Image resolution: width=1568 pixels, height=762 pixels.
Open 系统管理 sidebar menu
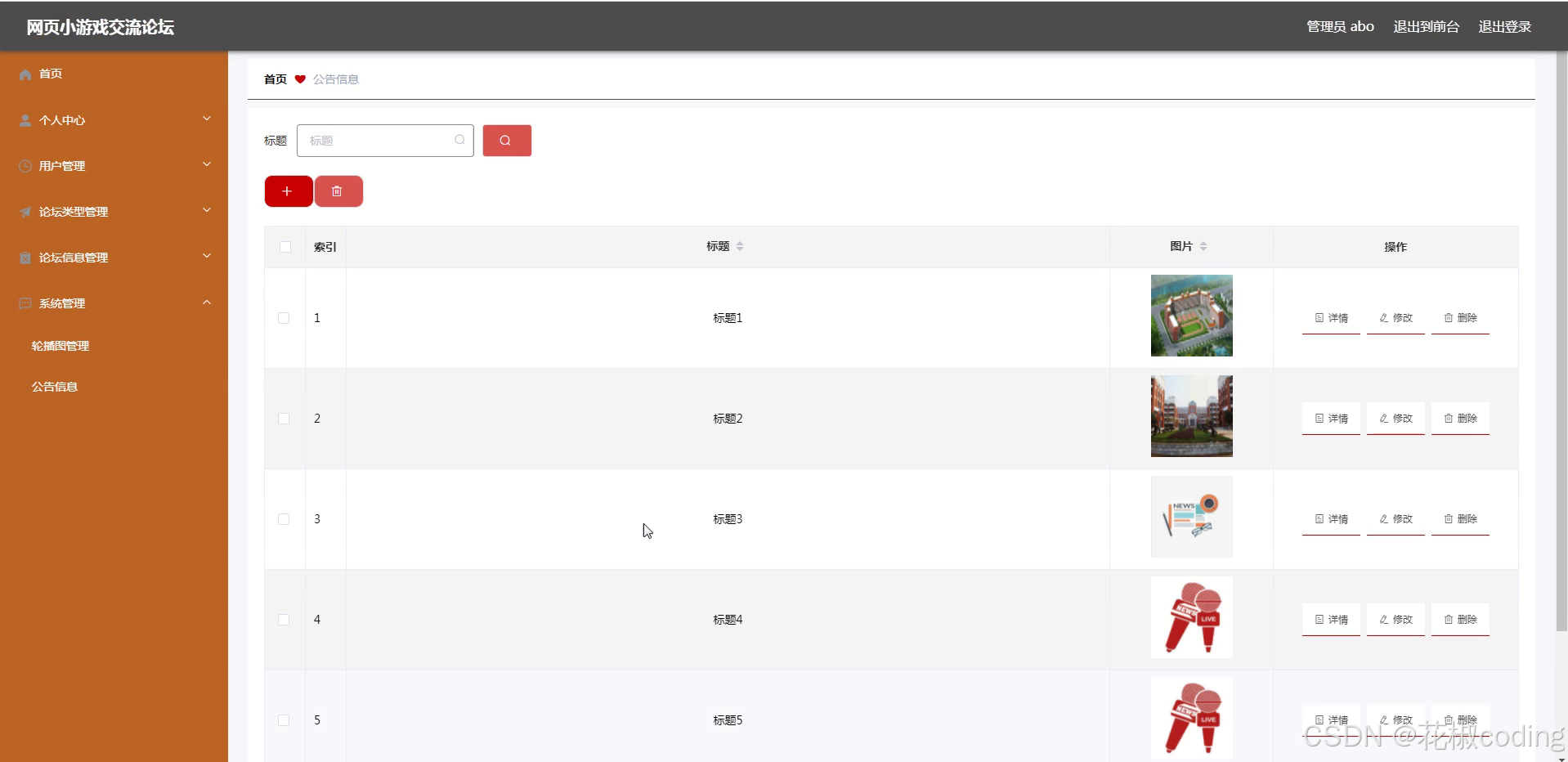pyautogui.click(x=114, y=303)
